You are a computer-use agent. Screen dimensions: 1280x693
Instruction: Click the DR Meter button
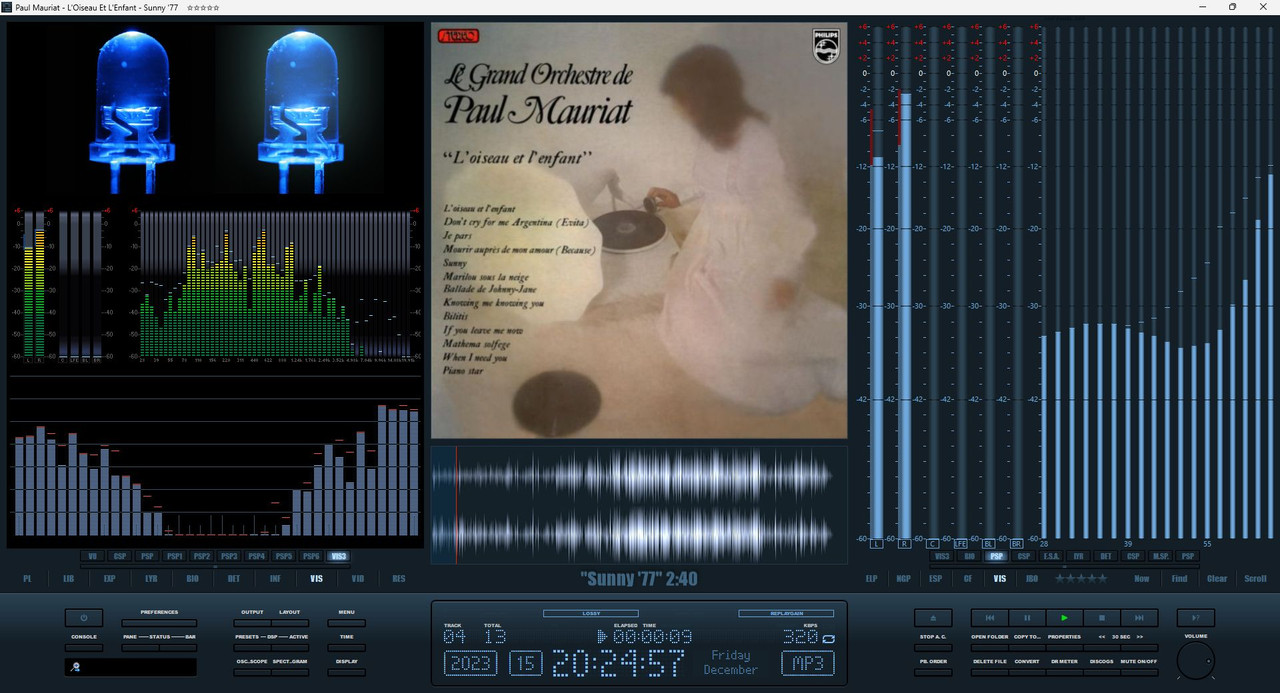(1064, 672)
